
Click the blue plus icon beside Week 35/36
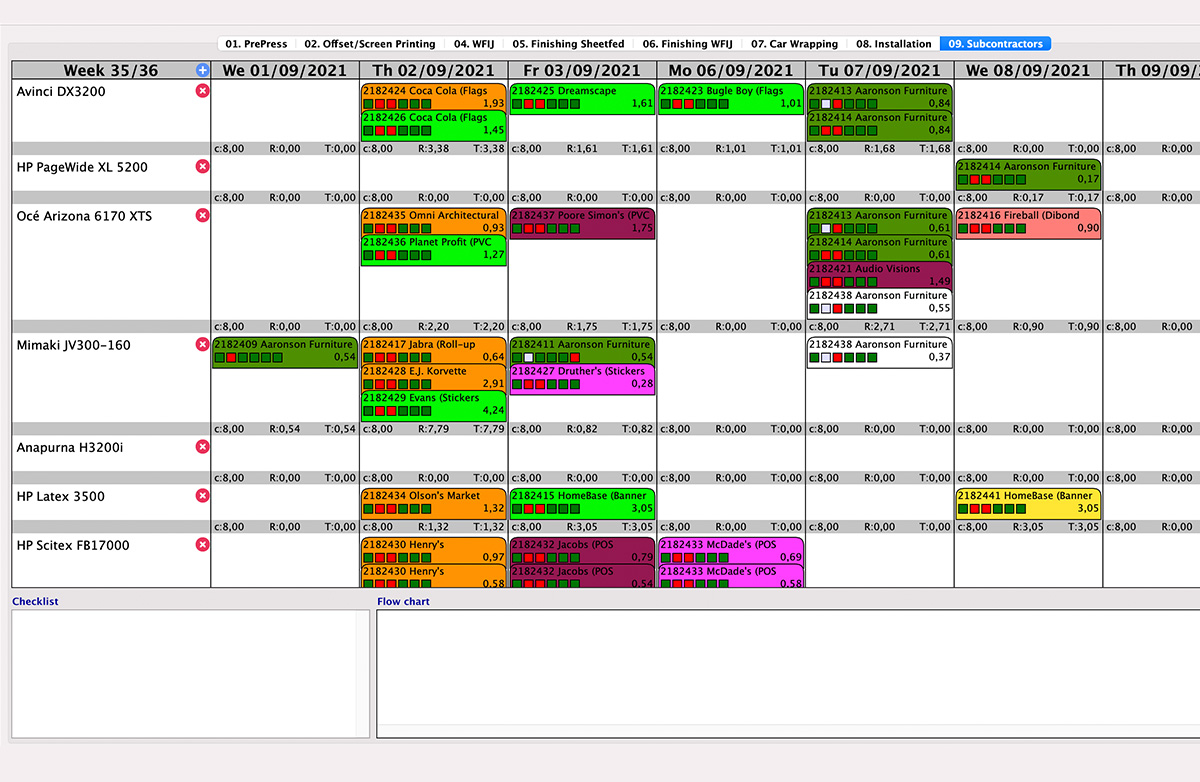click(203, 70)
